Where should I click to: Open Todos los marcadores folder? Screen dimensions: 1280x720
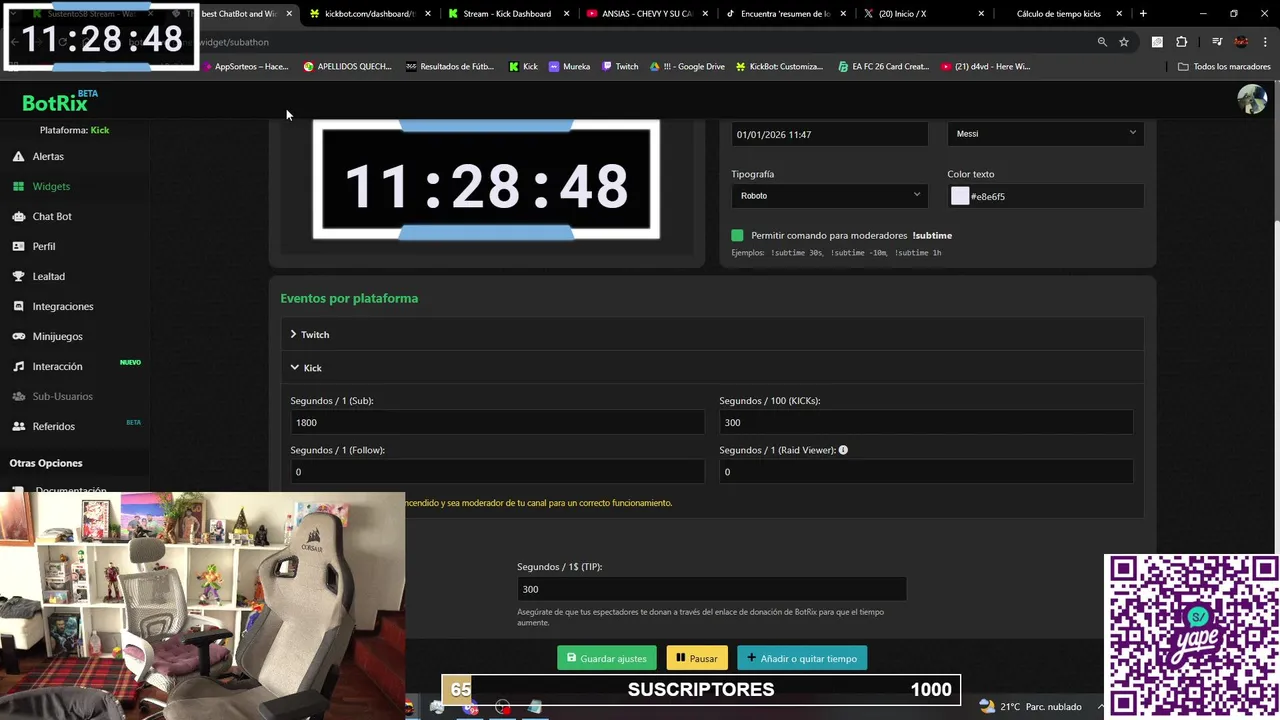pyautogui.click(x=1224, y=66)
